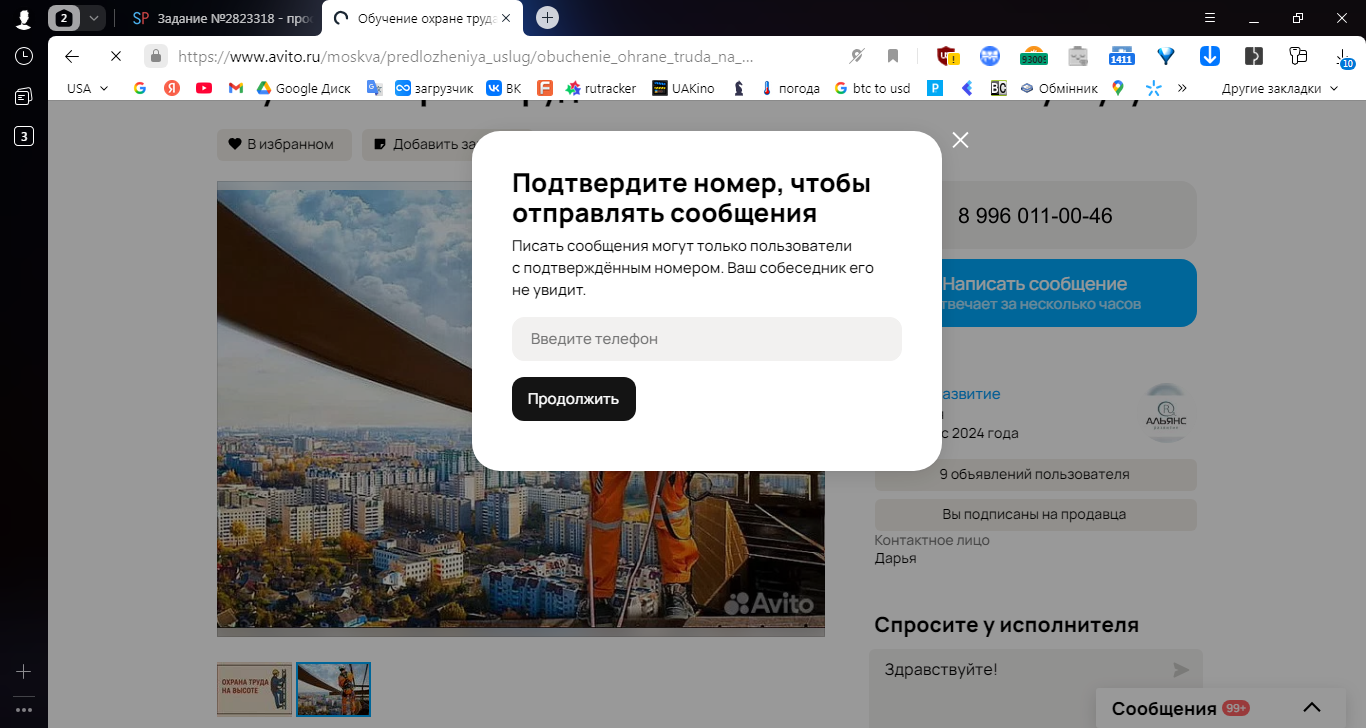The width and height of the screenshot is (1366, 728).
Task: Open the Yandex bookmark
Action: point(172,88)
